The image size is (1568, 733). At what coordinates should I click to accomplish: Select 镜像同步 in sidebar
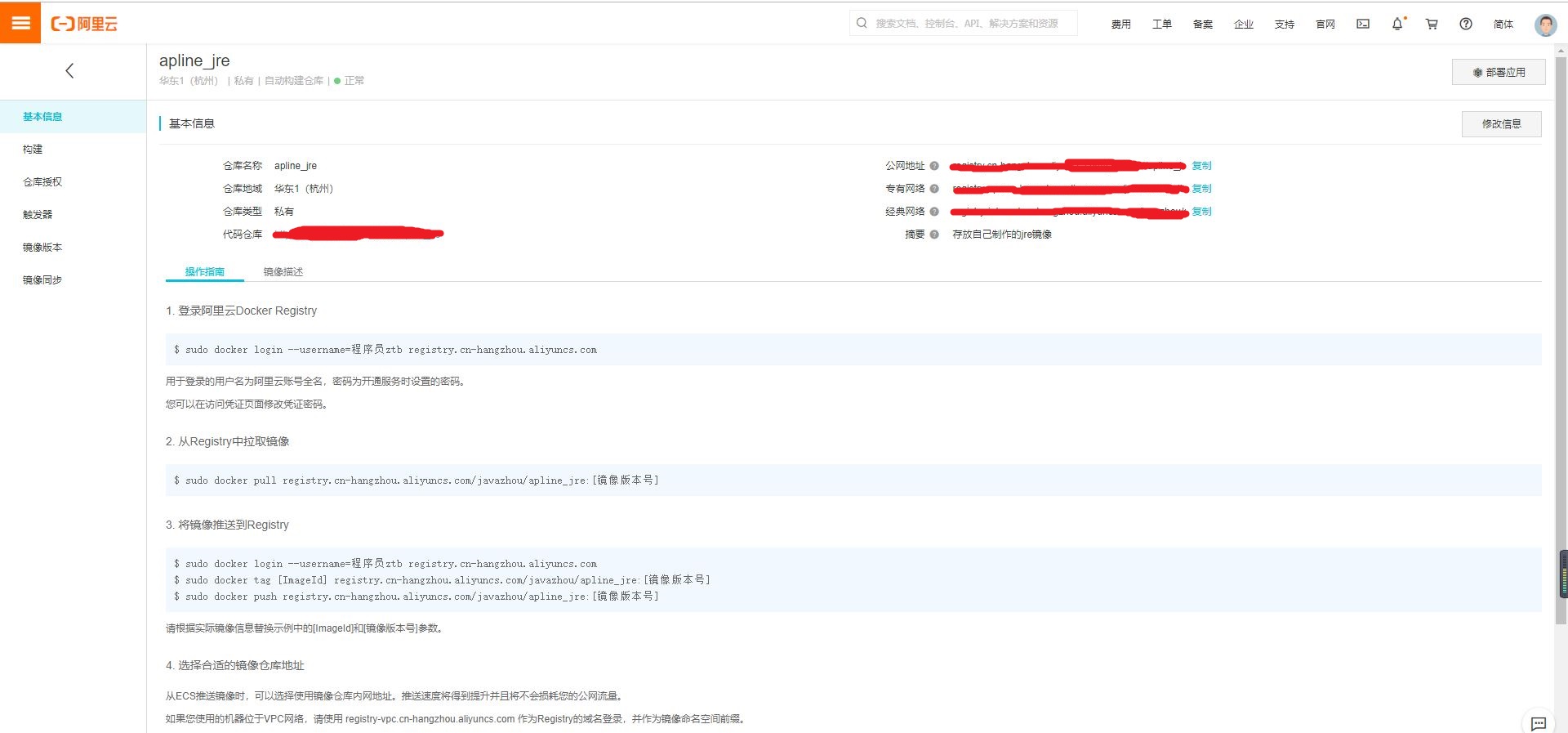[x=73, y=280]
